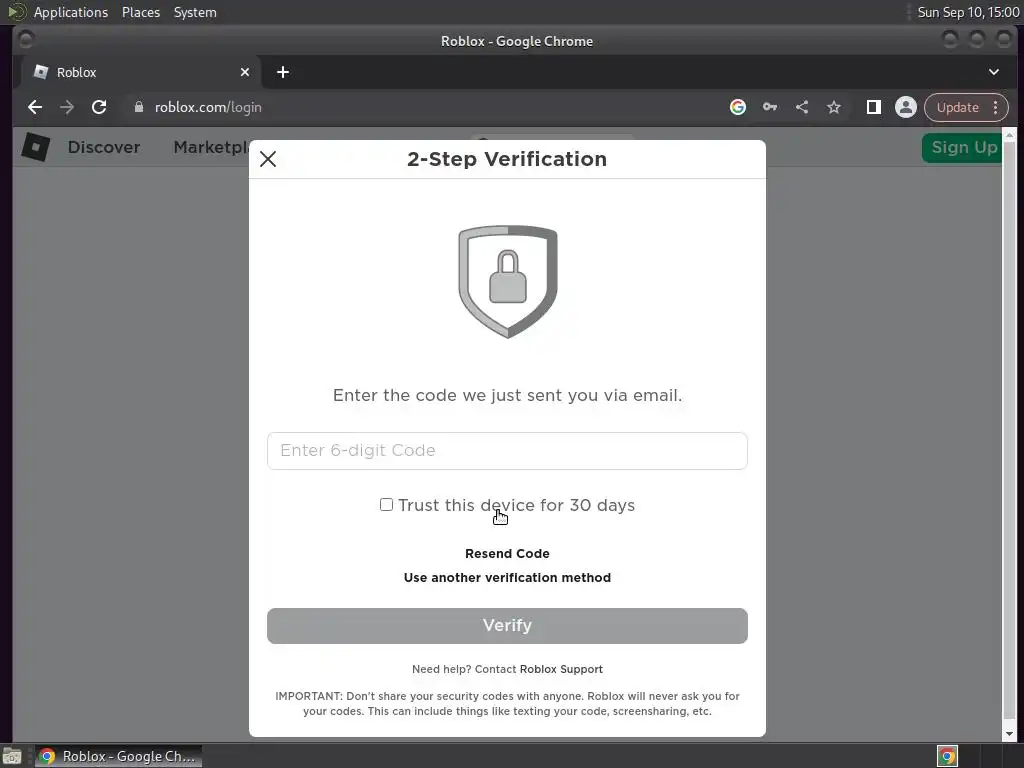Viewport: 1024px width, 768px height.
Task: Open the System menu
Action: pos(195,12)
